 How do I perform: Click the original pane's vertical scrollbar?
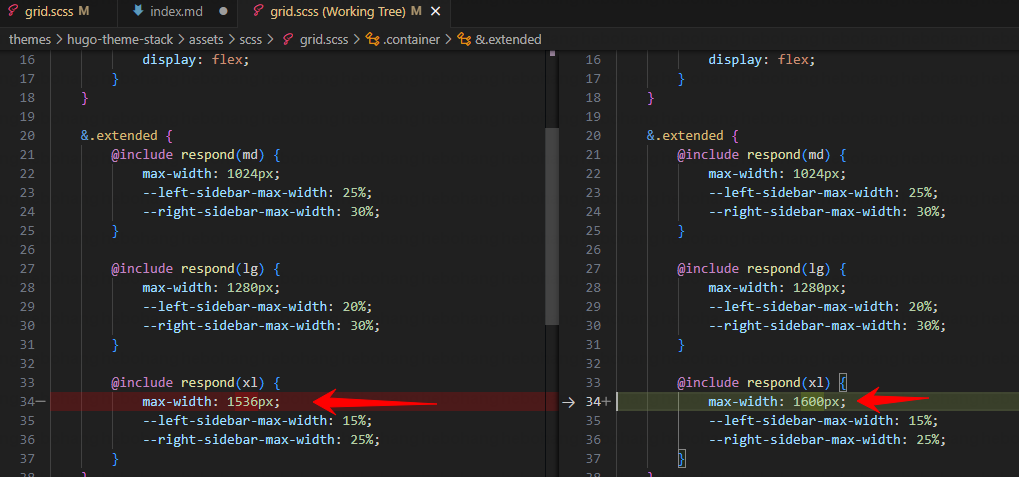coord(552,226)
